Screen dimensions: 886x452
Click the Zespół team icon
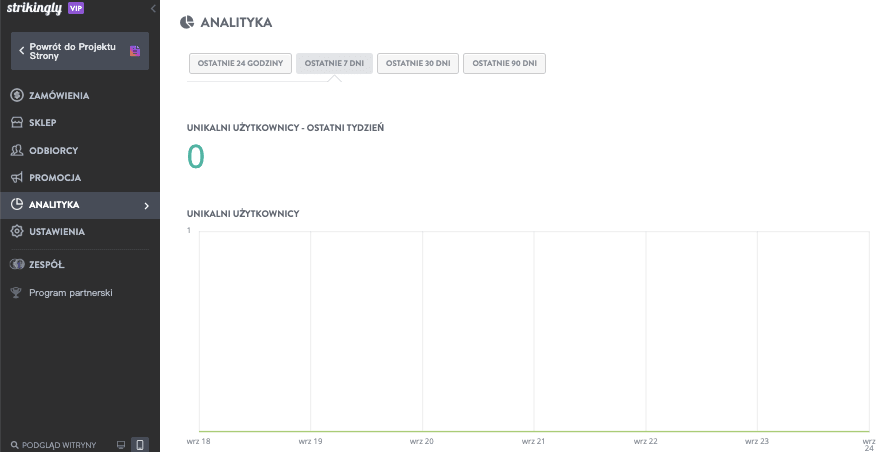(17, 264)
